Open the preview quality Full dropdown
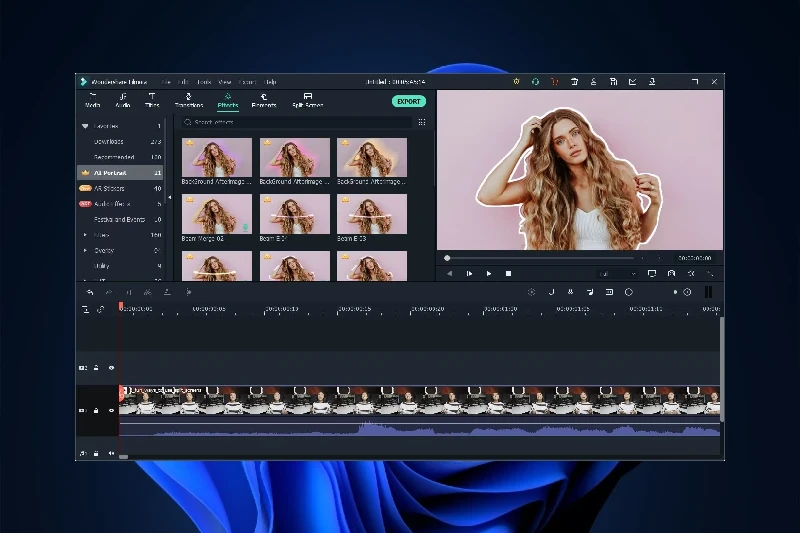The height and width of the screenshot is (533, 800). tap(617, 274)
